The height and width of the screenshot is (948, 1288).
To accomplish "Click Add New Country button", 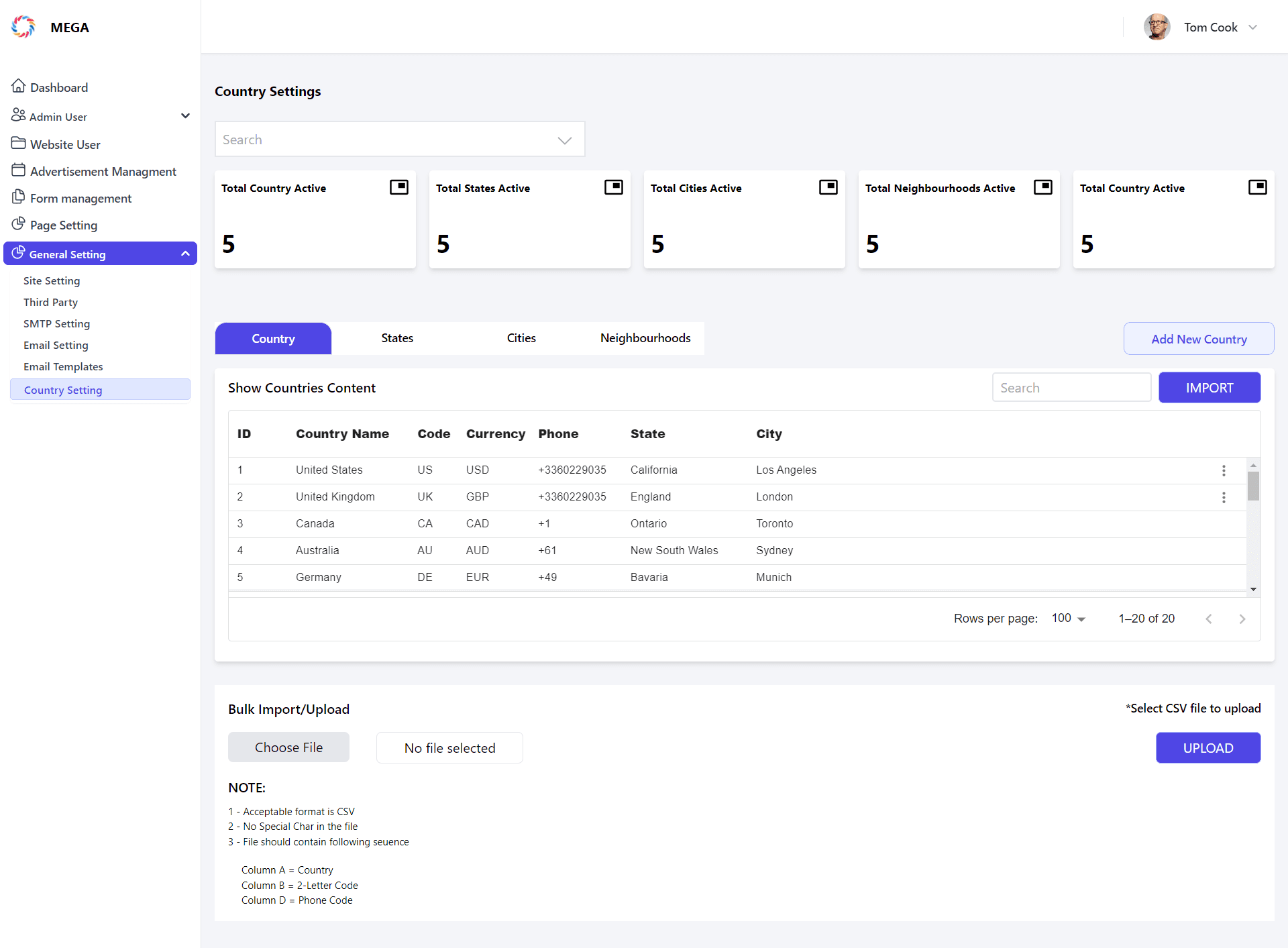I will pos(1199,339).
